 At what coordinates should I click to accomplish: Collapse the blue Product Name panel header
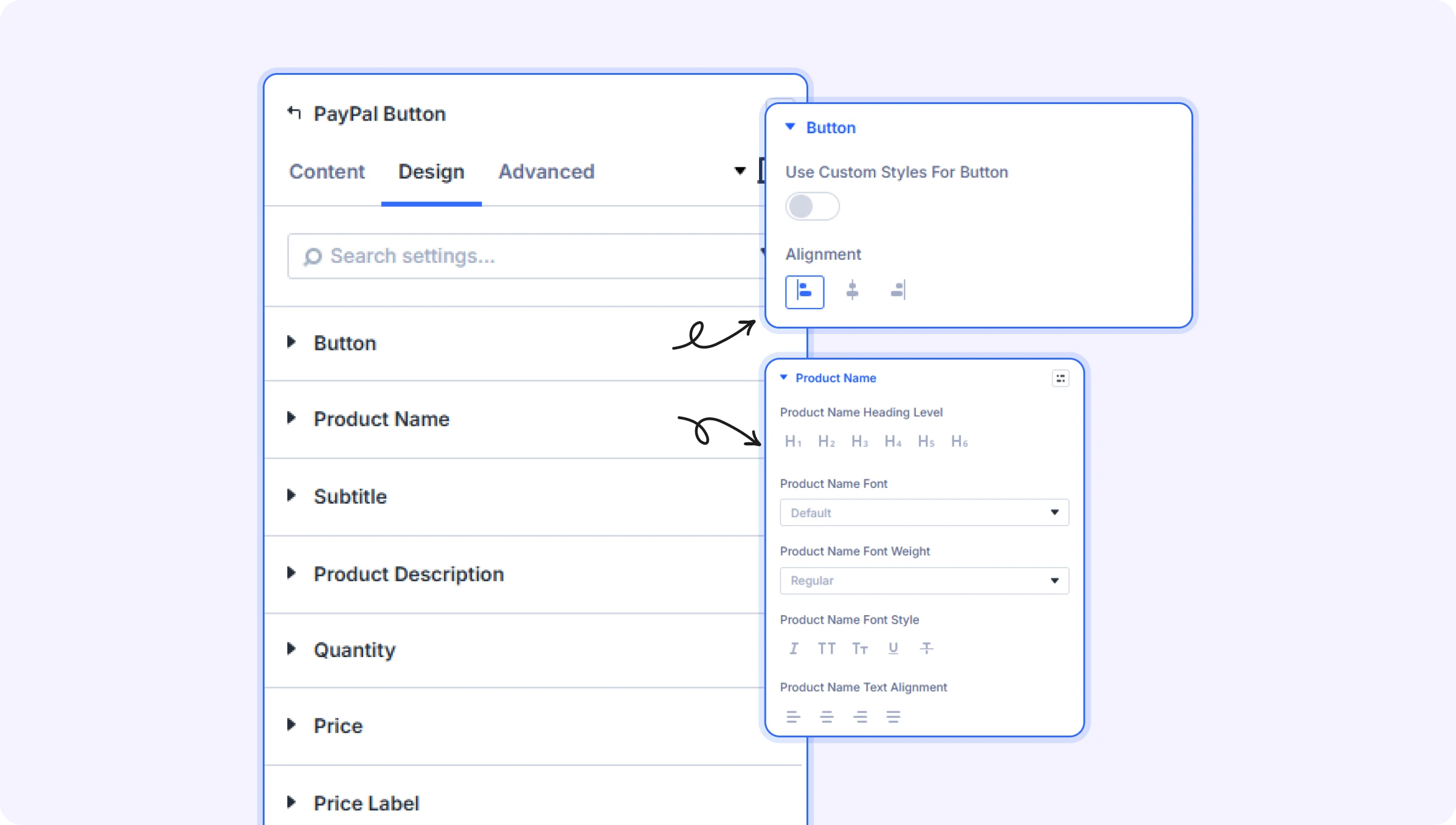pos(828,378)
